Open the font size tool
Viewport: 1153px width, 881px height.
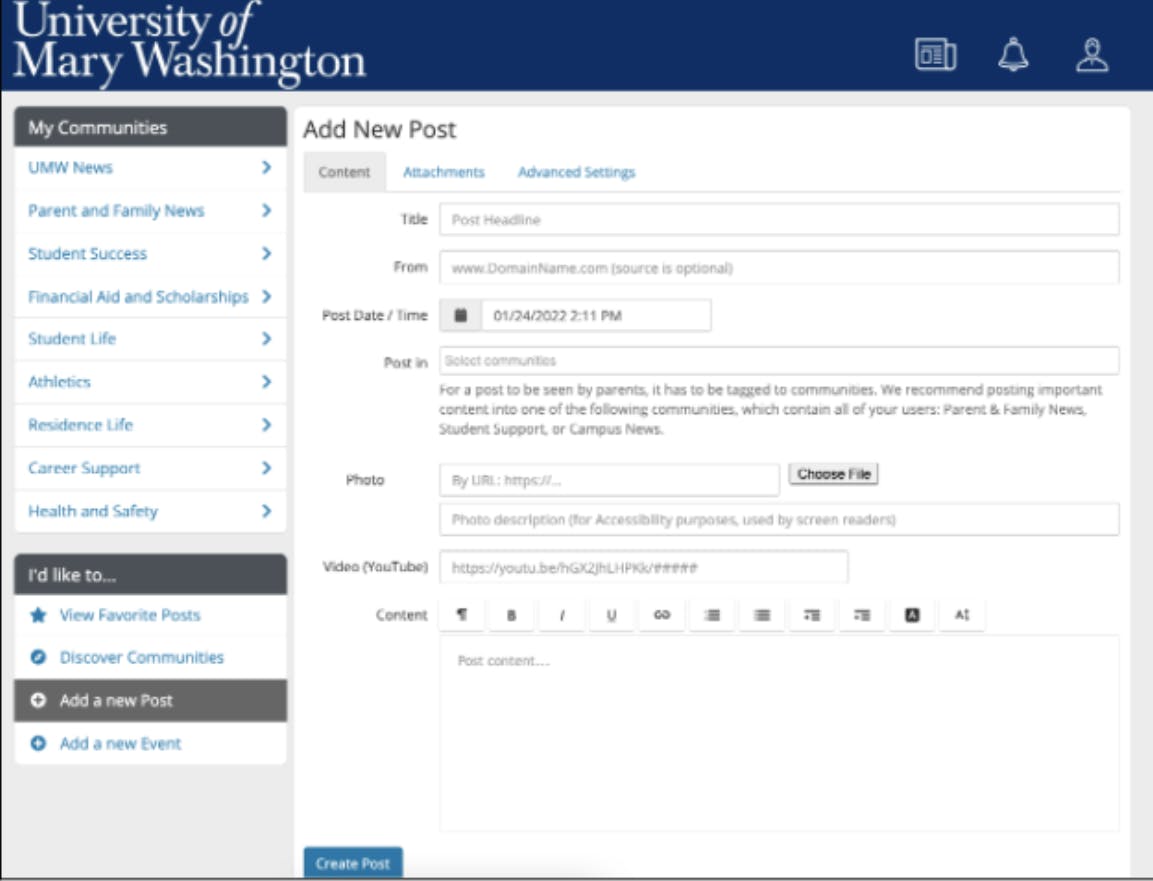coord(962,615)
